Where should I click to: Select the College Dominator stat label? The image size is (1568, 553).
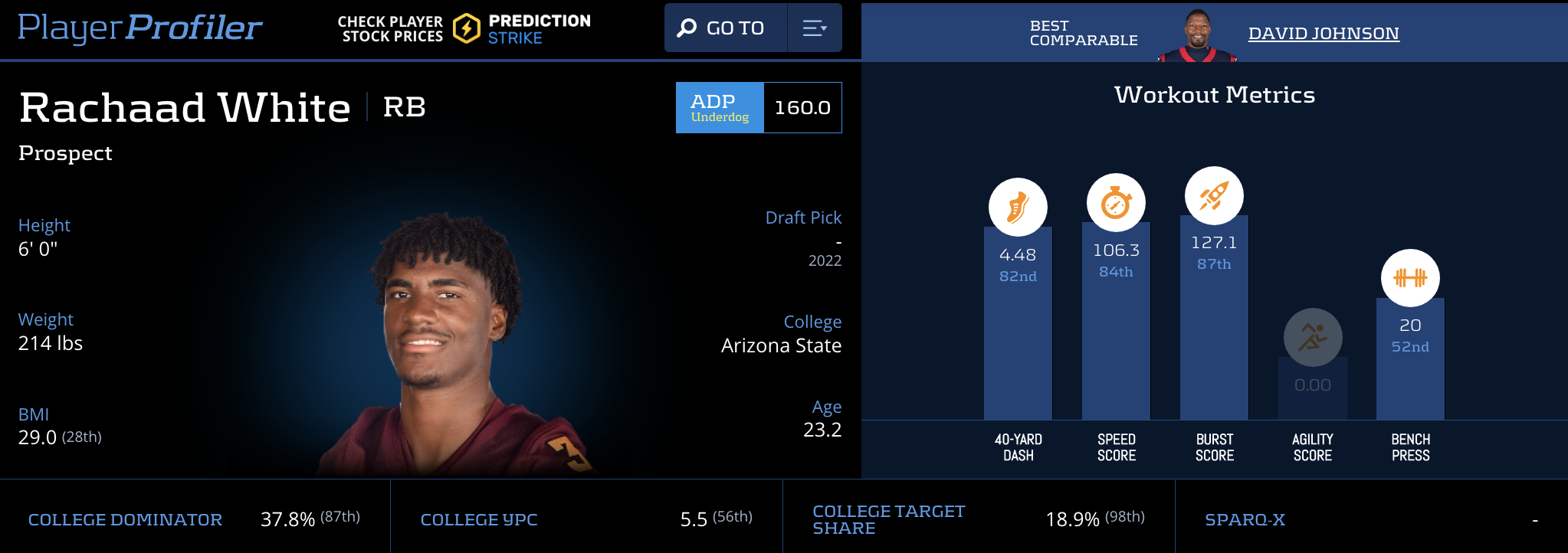tap(125, 519)
